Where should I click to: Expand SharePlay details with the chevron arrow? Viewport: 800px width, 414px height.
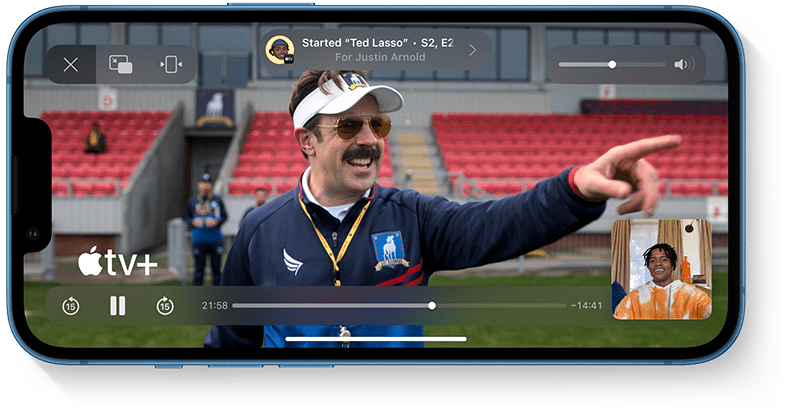pos(472,50)
